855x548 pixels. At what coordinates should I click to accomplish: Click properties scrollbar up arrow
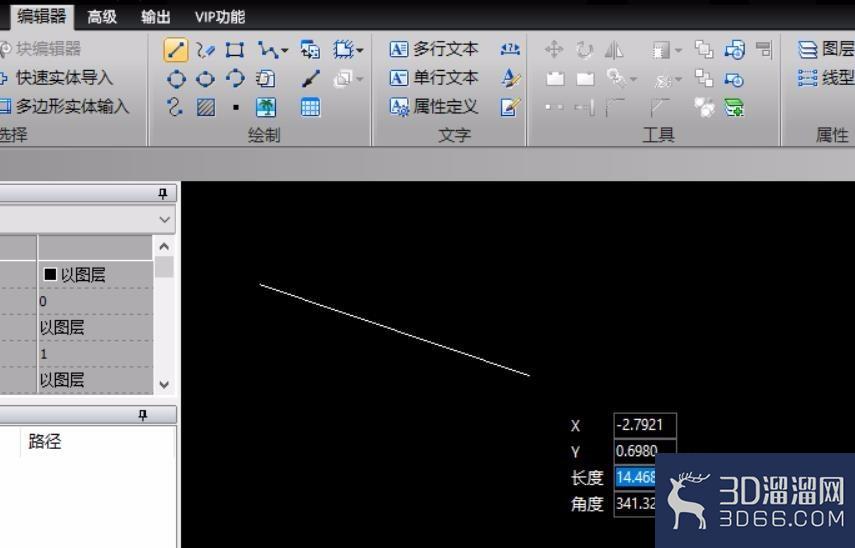(x=164, y=246)
